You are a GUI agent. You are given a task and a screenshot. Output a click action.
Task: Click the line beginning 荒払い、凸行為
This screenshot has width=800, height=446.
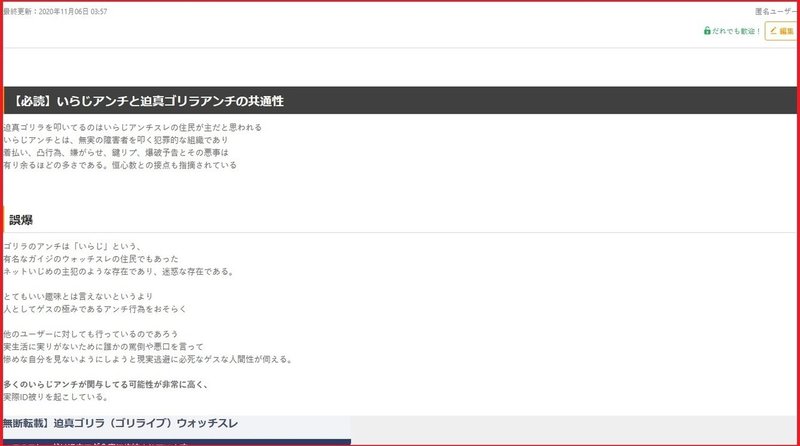click(116, 153)
